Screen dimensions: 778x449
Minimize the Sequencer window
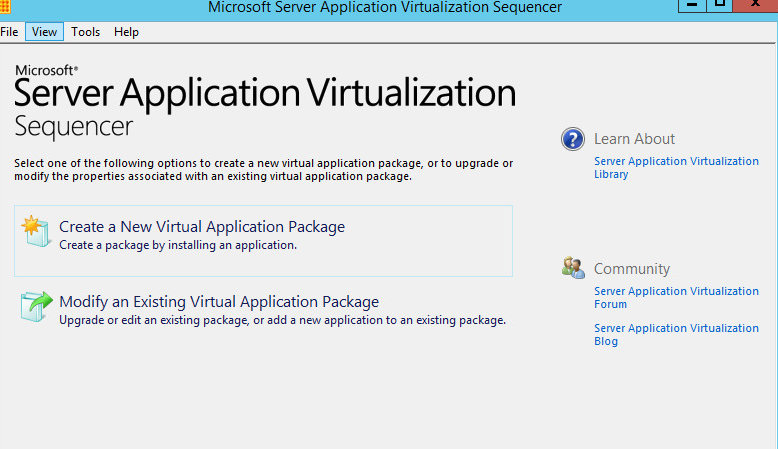(692, 5)
